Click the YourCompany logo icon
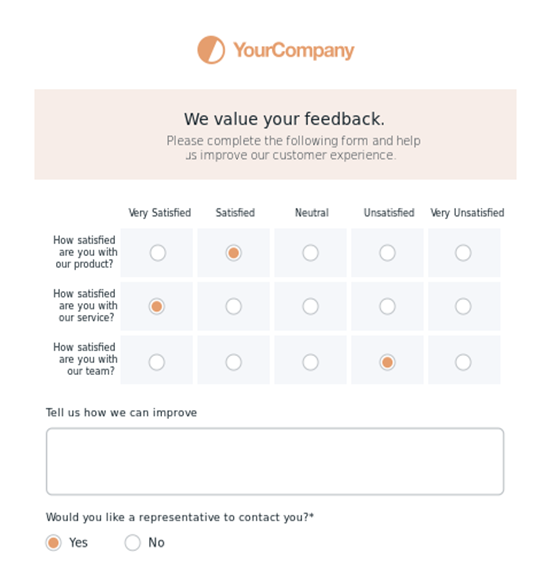The width and height of the screenshot is (547, 582). [x=211, y=50]
